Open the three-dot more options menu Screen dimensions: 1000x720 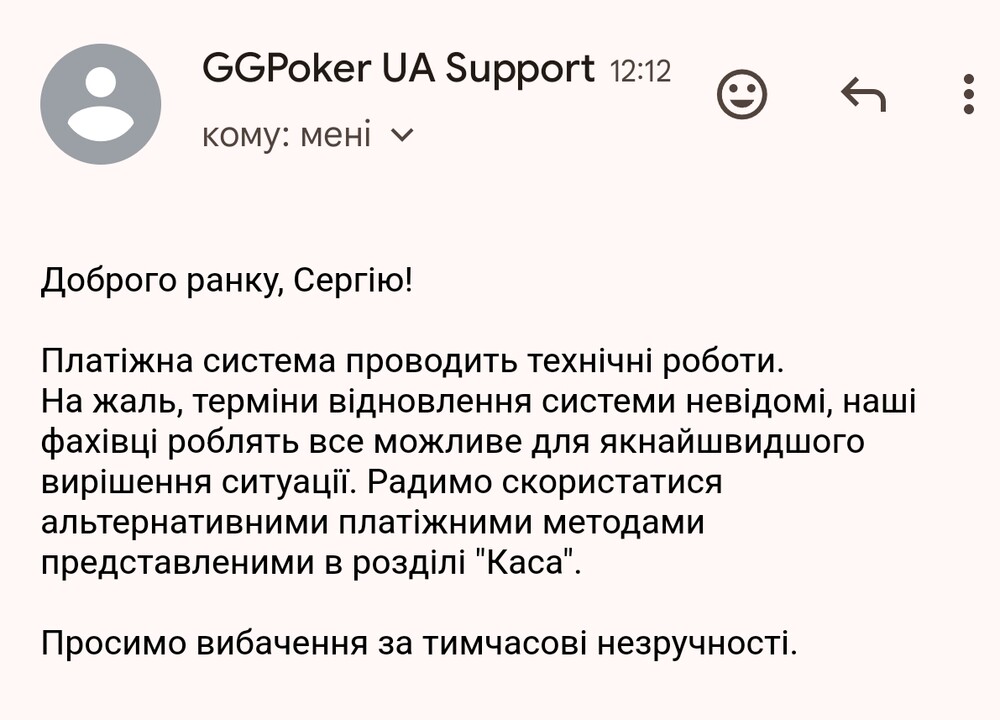pos(969,94)
